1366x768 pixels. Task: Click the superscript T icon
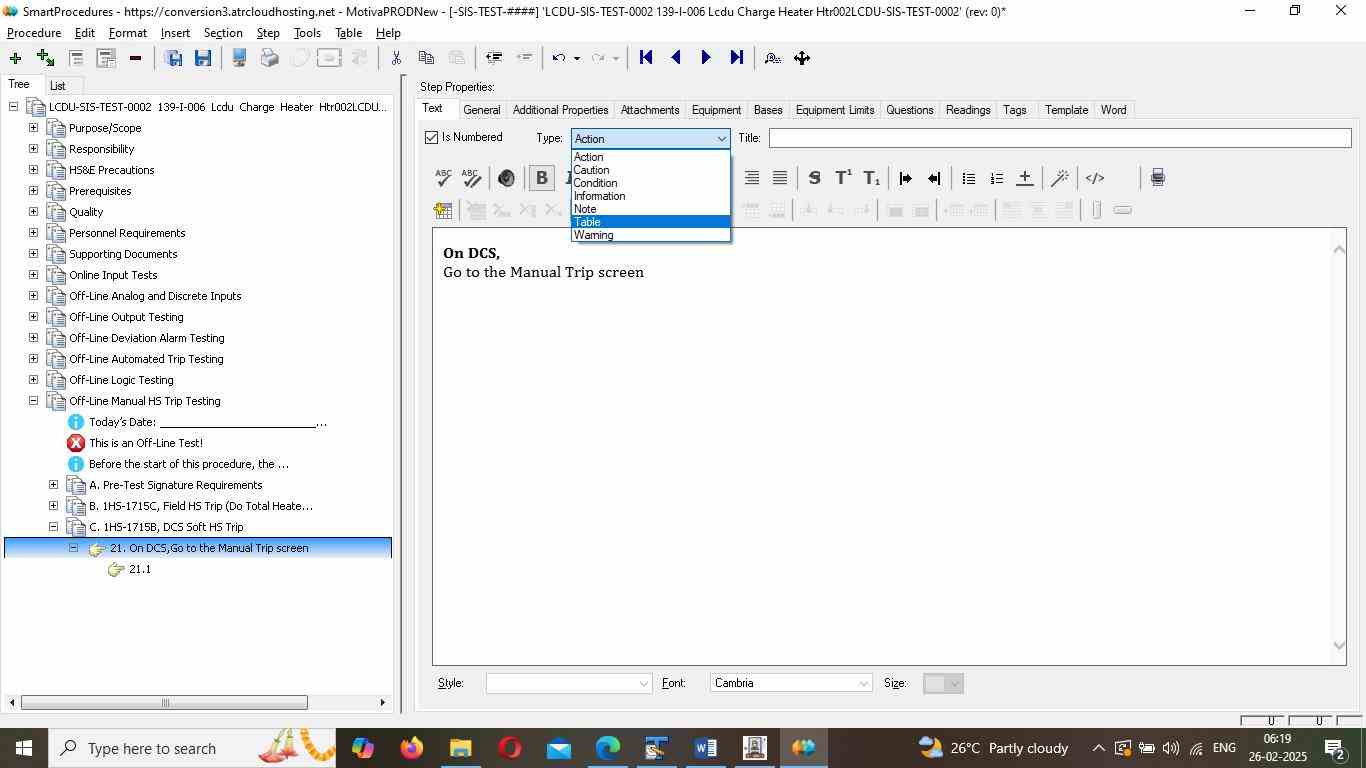[x=843, y=178]
